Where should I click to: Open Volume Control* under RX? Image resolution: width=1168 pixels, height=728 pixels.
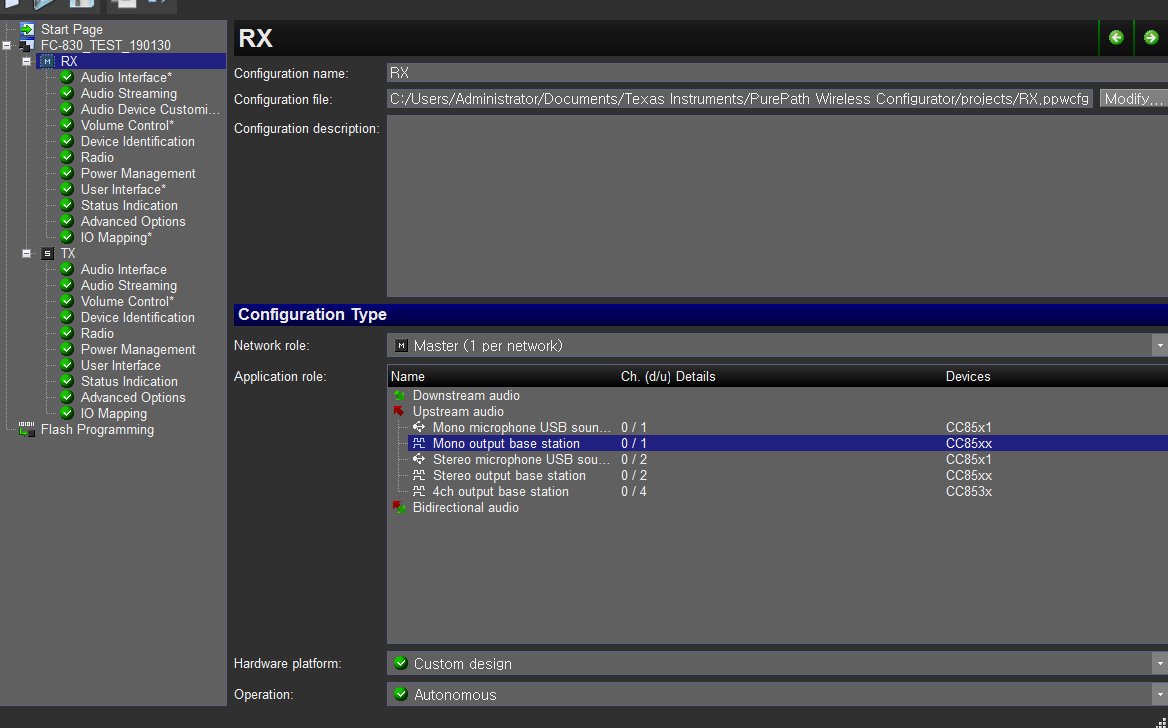[x=127, y=125]
